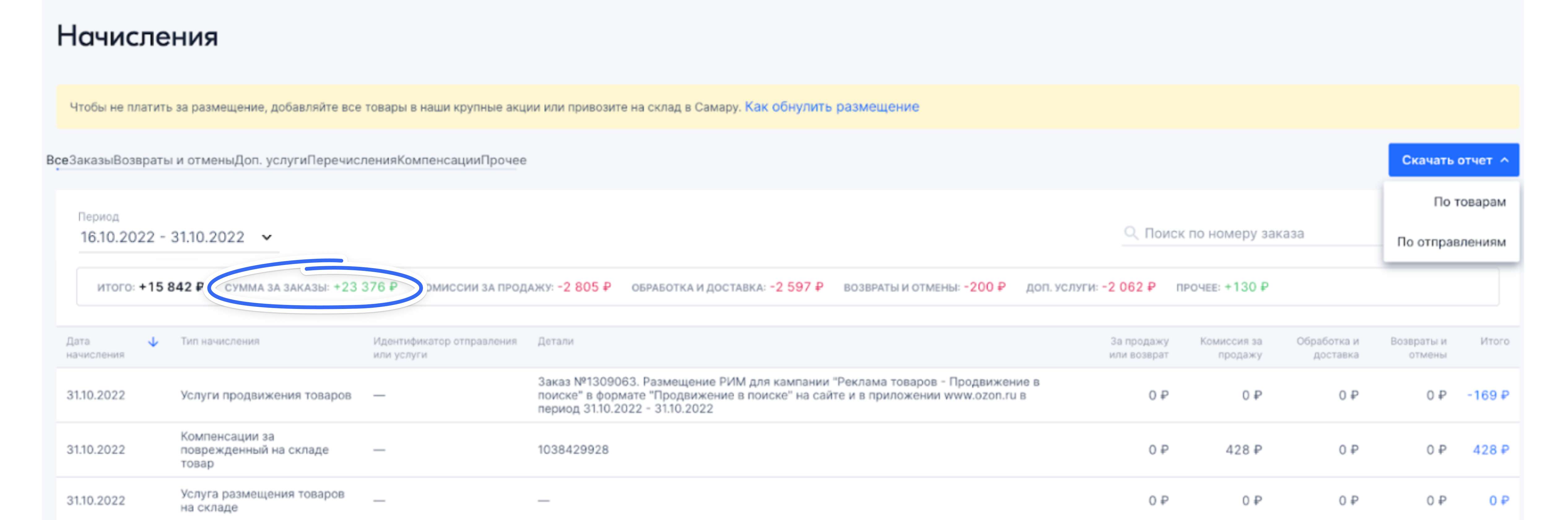
Task: Switch to the Перечисления tab
Action: click(x=352, y=160)
